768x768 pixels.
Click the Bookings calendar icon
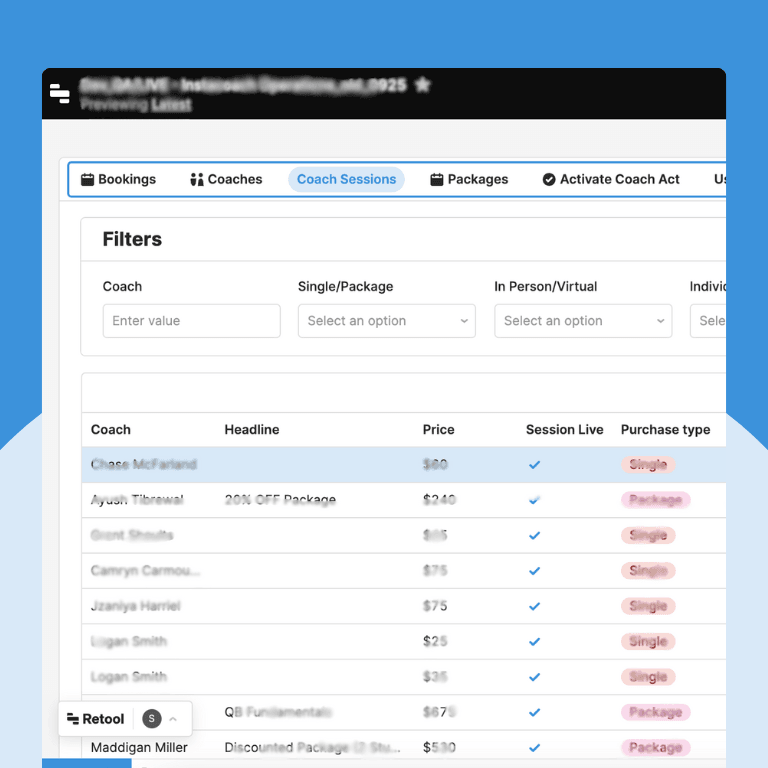tap(87, 179)
